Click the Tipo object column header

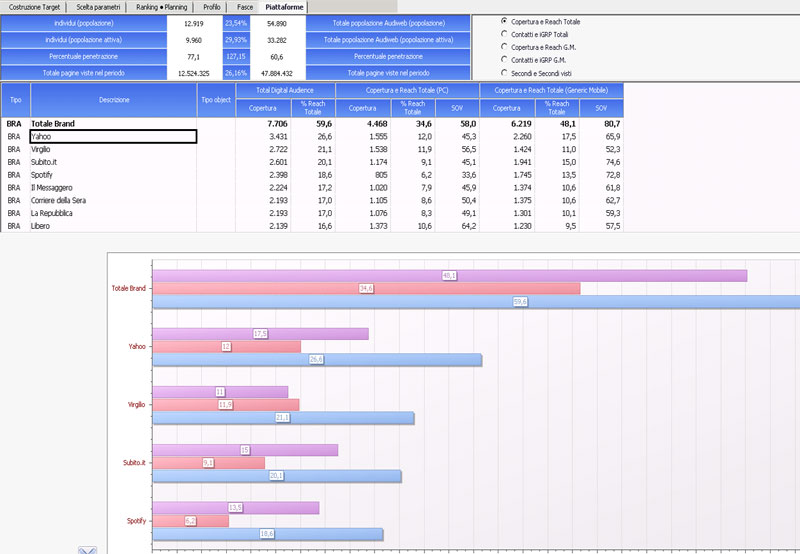pyautogui.click(x=216, y=100)
